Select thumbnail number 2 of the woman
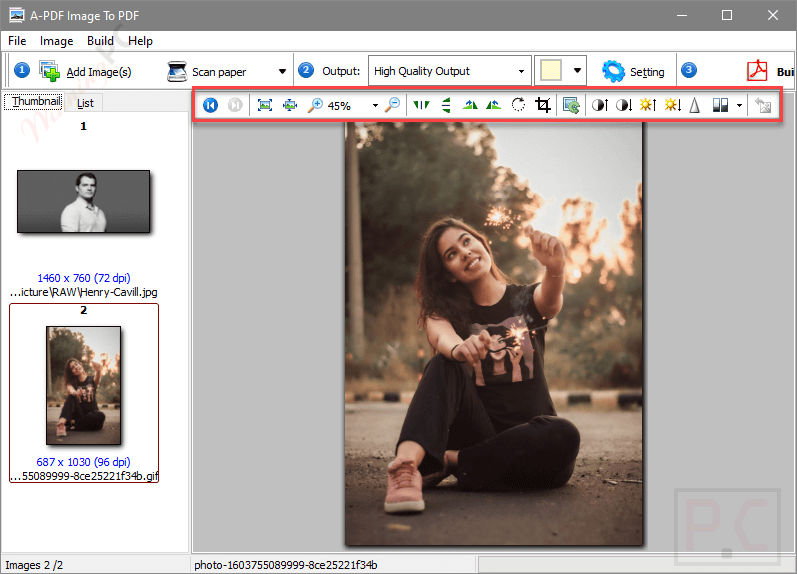 pyautogui.click(x=83, y=385)
